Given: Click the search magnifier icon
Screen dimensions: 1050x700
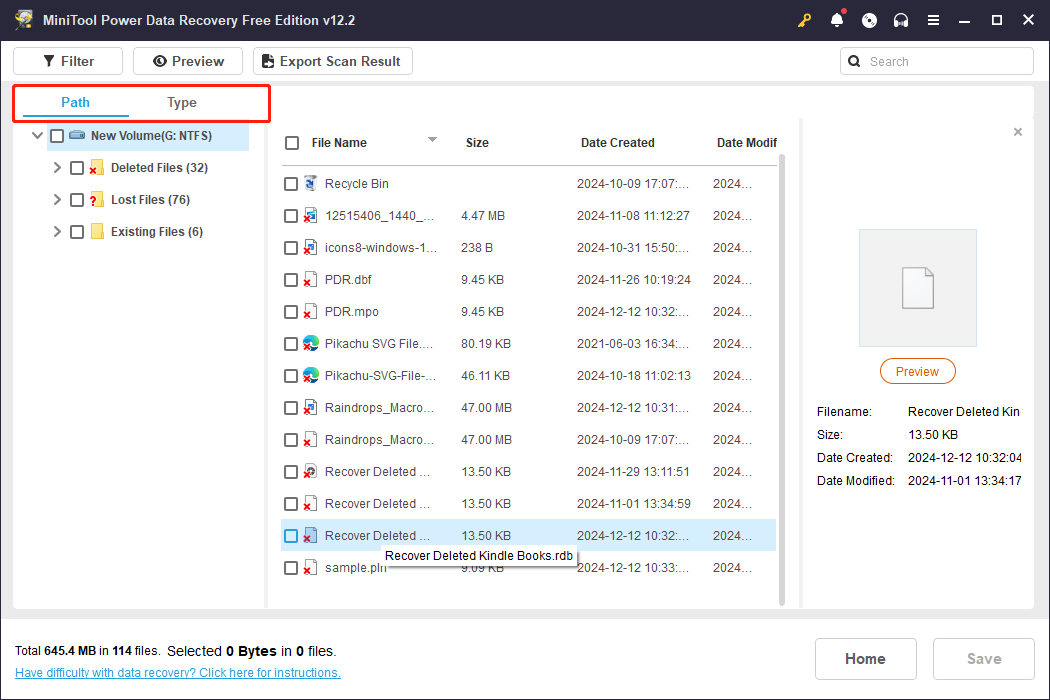Looking at the screenshot, I should tap(854, 62).
